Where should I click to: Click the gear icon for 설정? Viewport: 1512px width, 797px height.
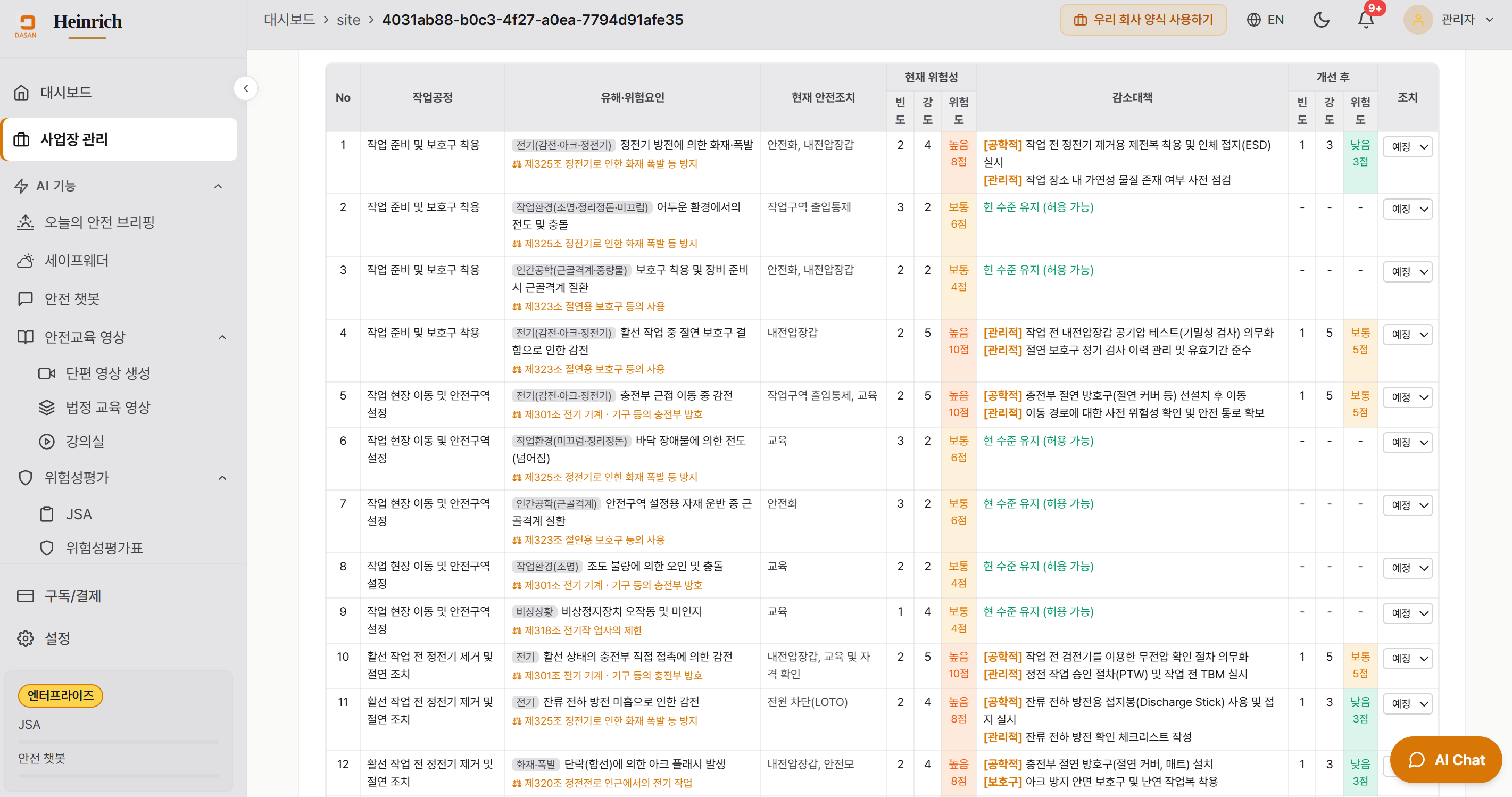(x=25, y=637)
